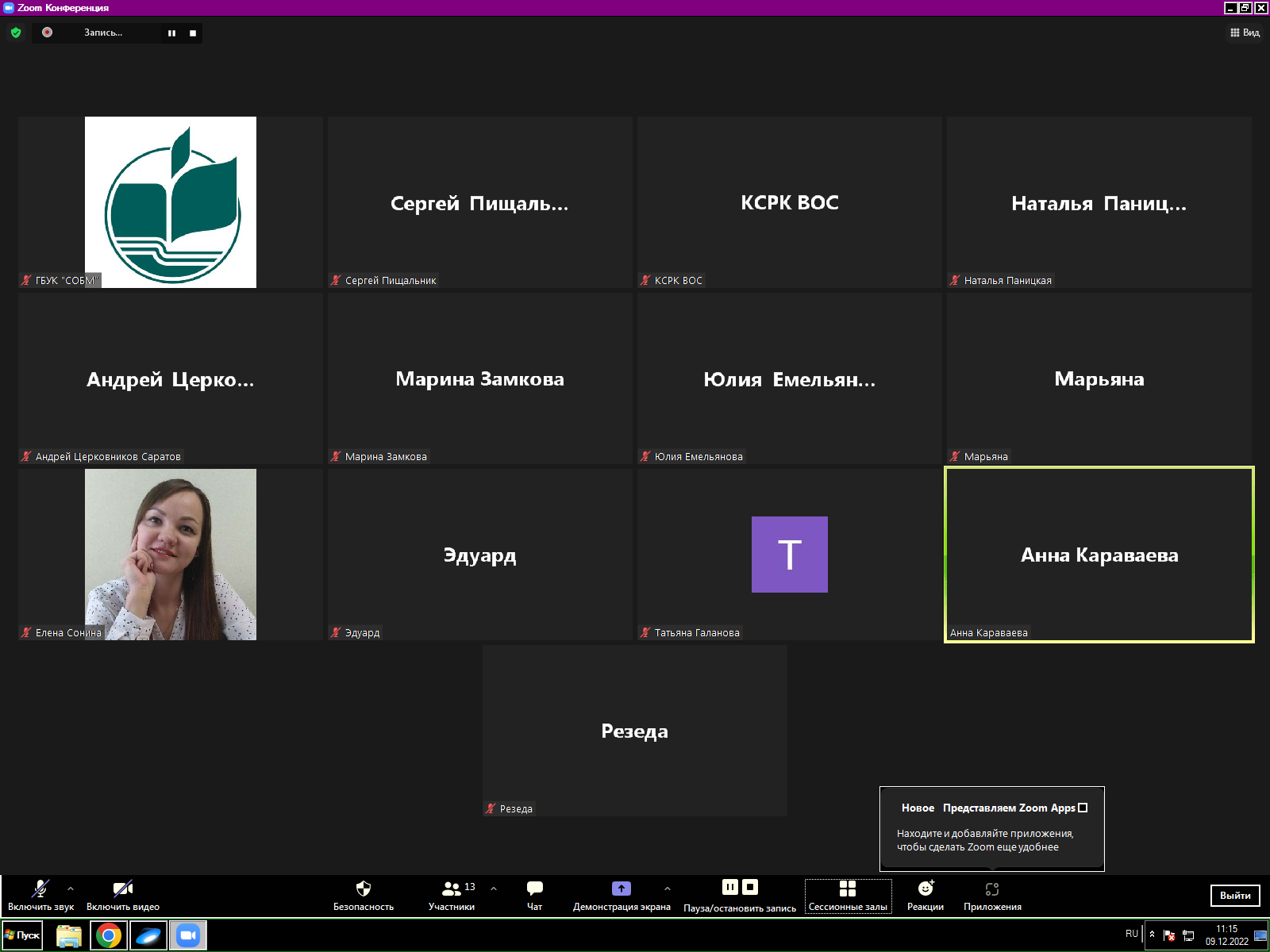Open the Security (Безопасность) shield icon
This screenshot has width=1270, height=952.
(364, 889)
